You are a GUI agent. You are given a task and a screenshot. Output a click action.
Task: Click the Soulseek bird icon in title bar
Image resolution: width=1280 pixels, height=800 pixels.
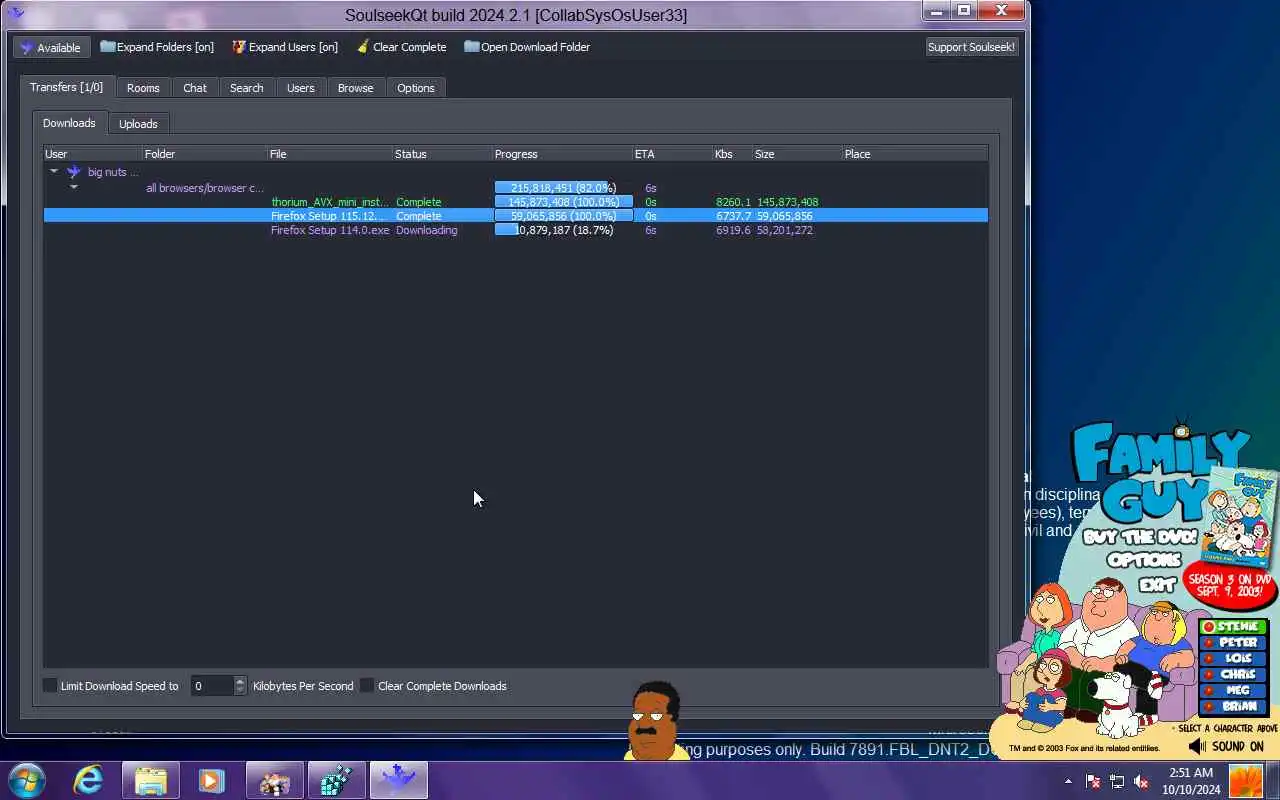click(15, 13)
